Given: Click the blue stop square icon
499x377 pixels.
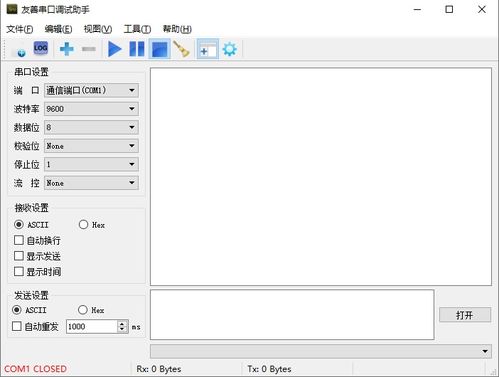Looking at the screenshot, I should (160, 49).
